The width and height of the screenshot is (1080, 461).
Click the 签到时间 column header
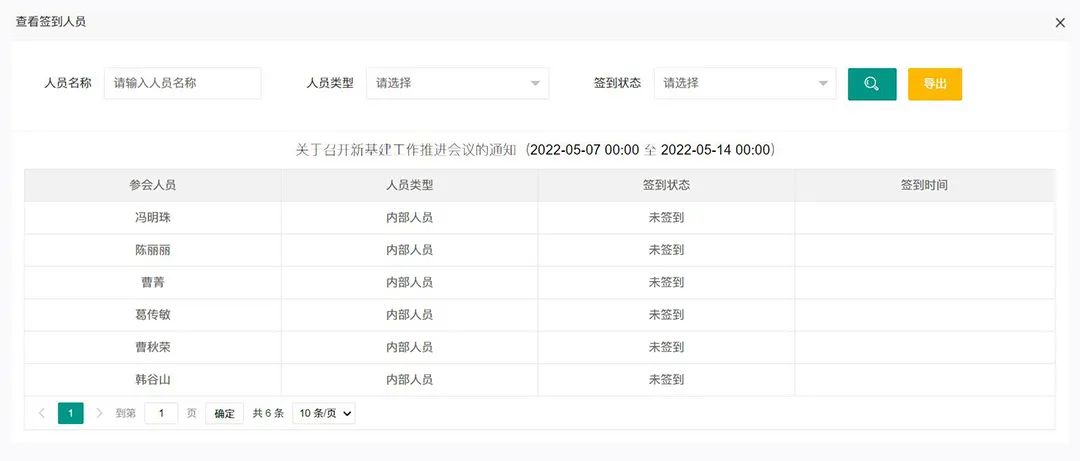coord(924,185)
